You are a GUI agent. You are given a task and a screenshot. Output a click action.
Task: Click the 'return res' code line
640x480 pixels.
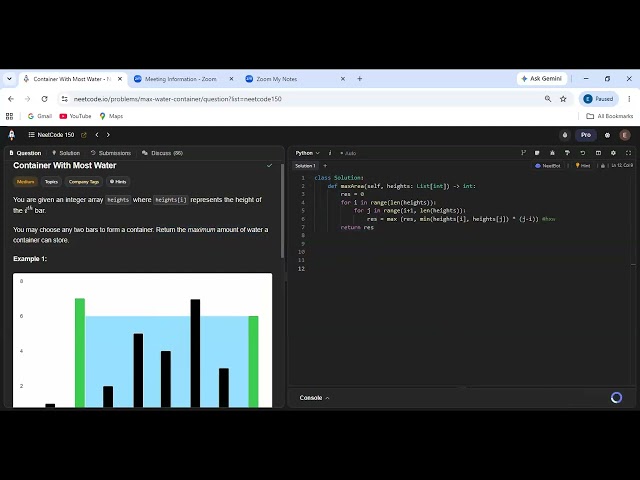tap(357, 227)
